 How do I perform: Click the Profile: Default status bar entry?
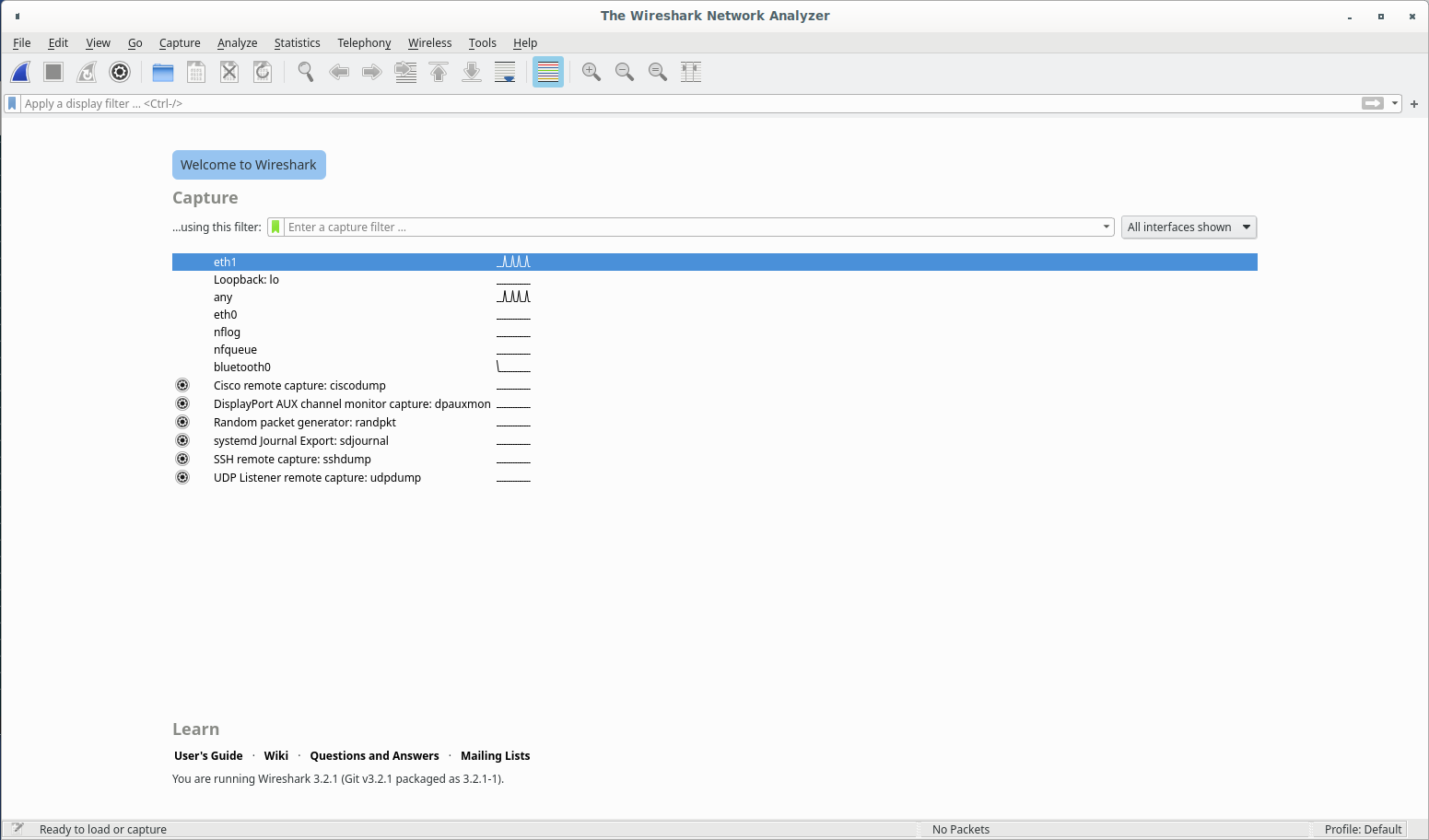pyautogui.click(x=1363, y=829)
